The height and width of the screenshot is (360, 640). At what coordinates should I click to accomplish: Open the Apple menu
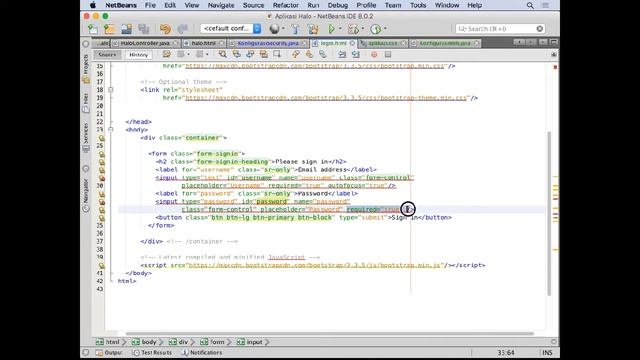tap(93, 5)
